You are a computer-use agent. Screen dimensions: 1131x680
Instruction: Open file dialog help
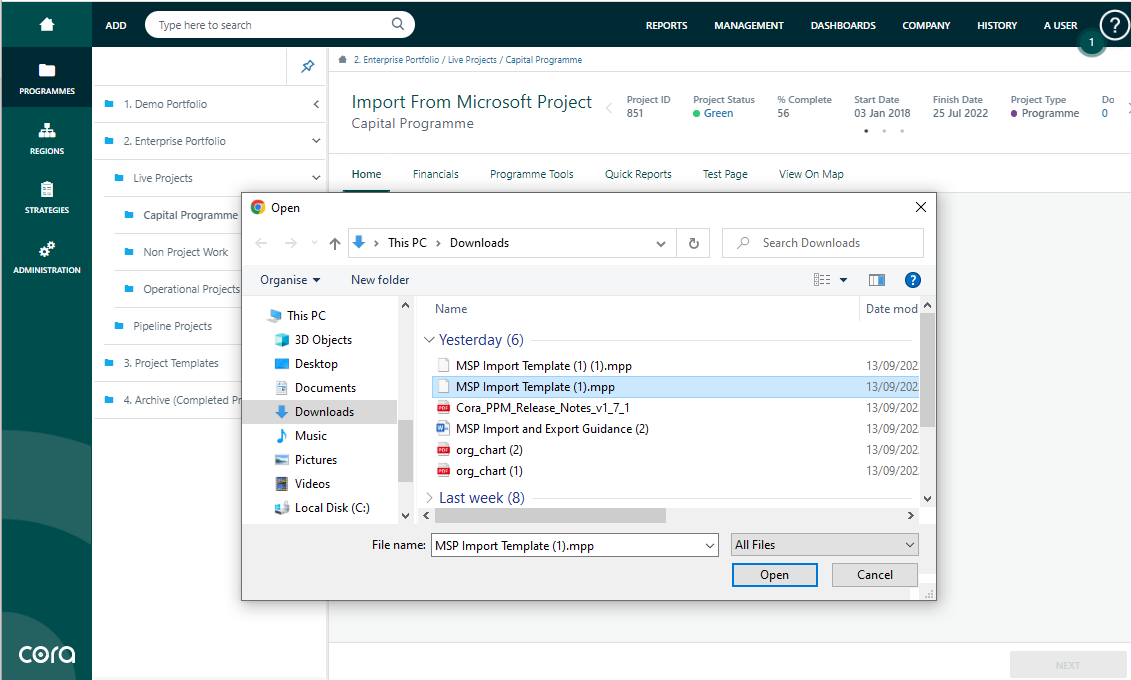pos(912,280)
